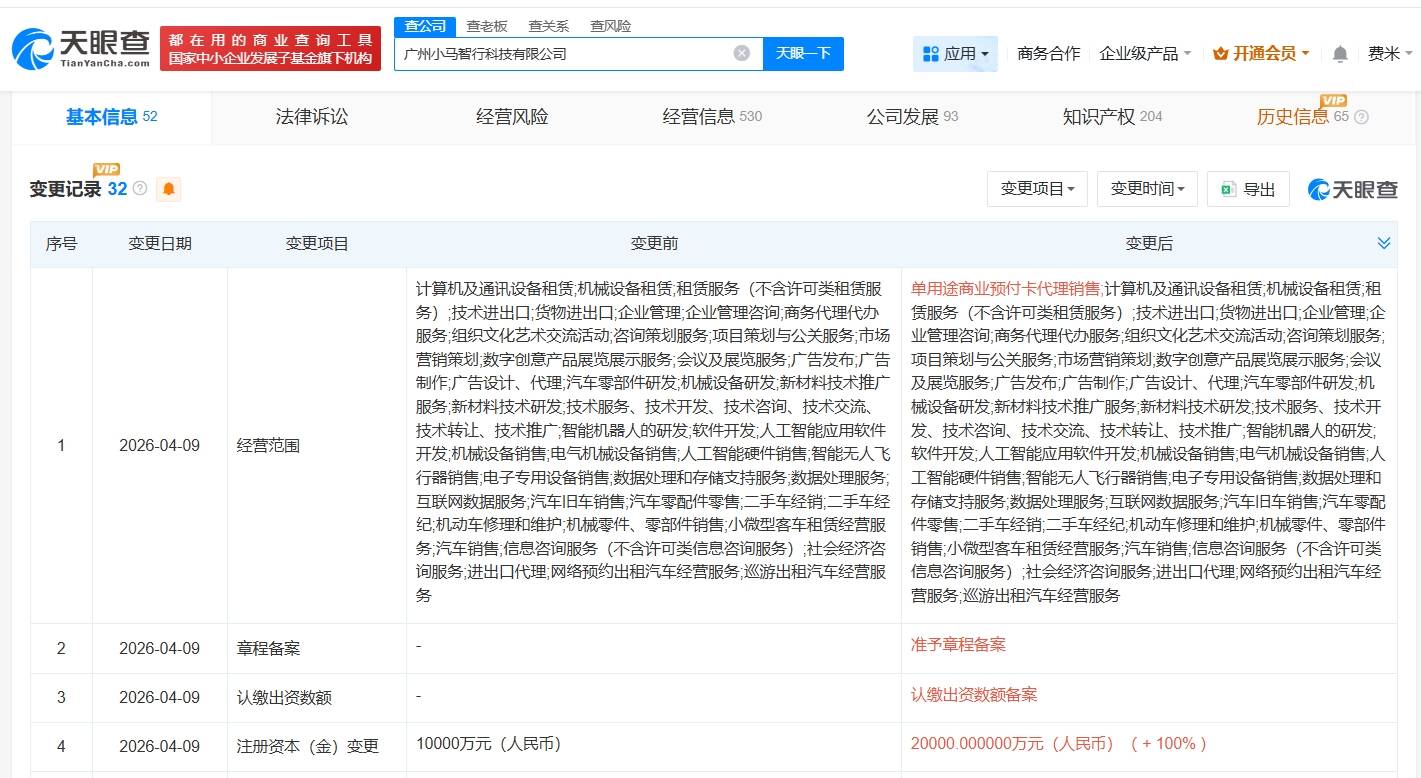The image size is (1421, 778).
Task: Clear the search box with the X icon
Action: click(x=740, y=54)
